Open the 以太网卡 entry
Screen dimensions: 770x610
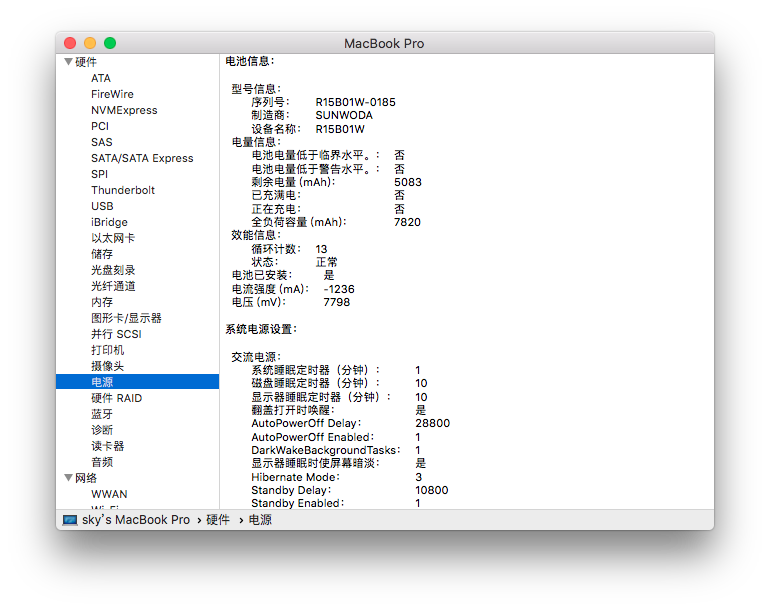[113, 238]
